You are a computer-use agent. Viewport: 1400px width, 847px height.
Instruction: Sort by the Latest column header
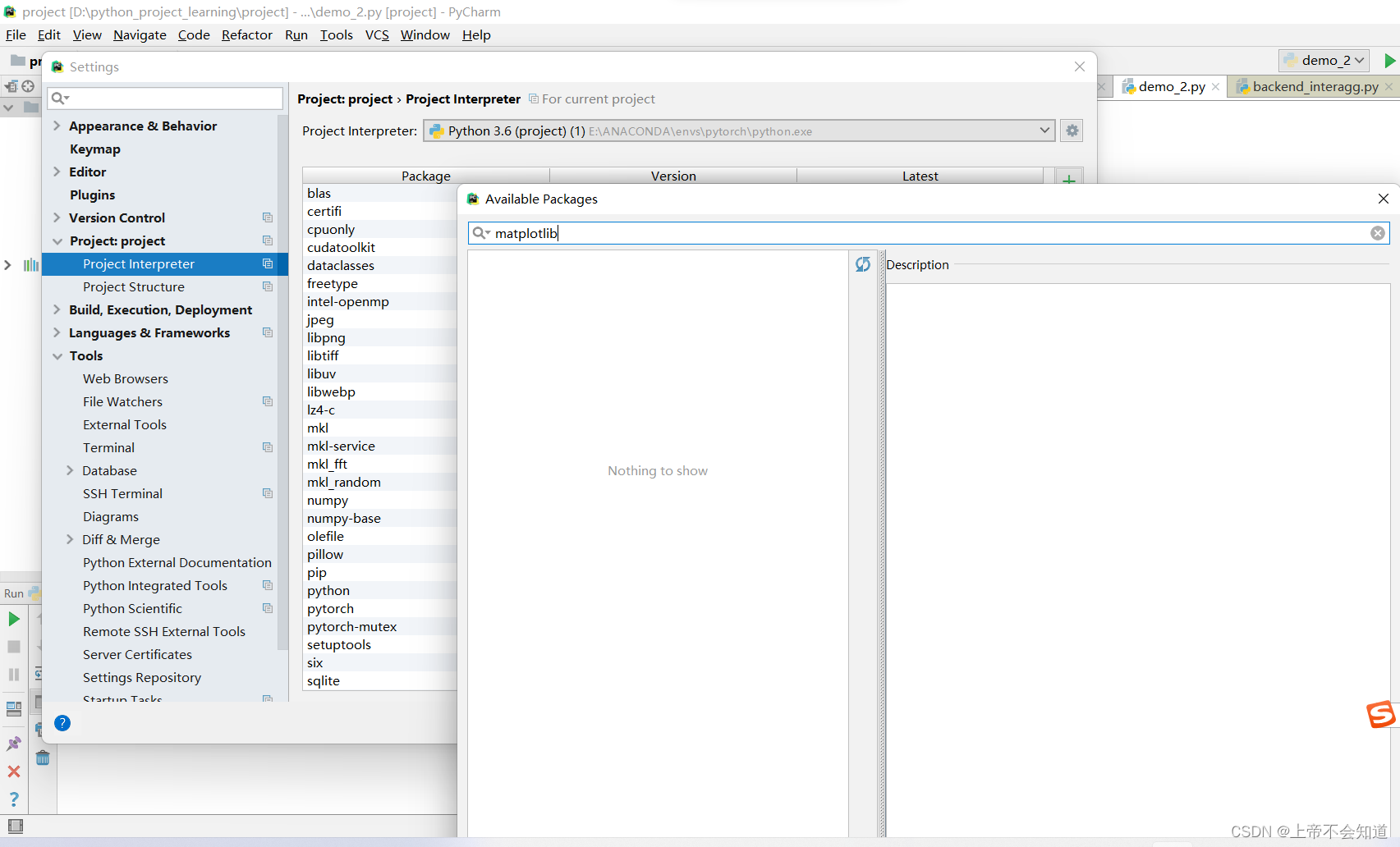pyautogui.click(x=920, y=176)
